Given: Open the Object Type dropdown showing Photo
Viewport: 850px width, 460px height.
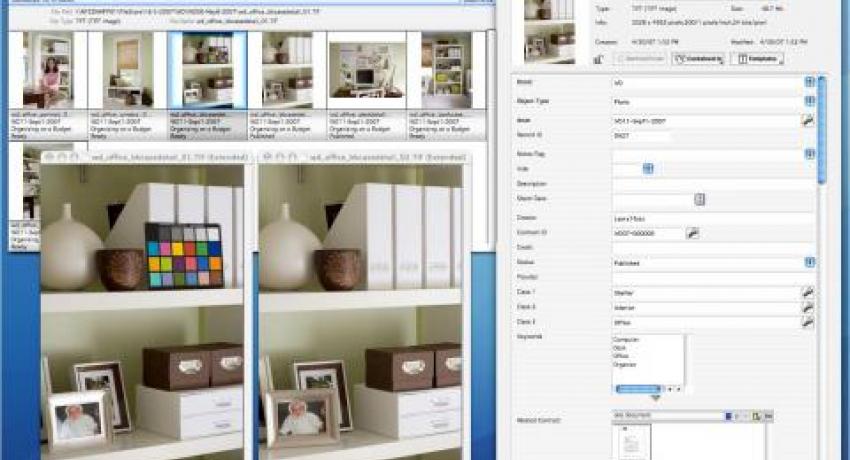Looking at the screenshot, I should tap(809, 101).
